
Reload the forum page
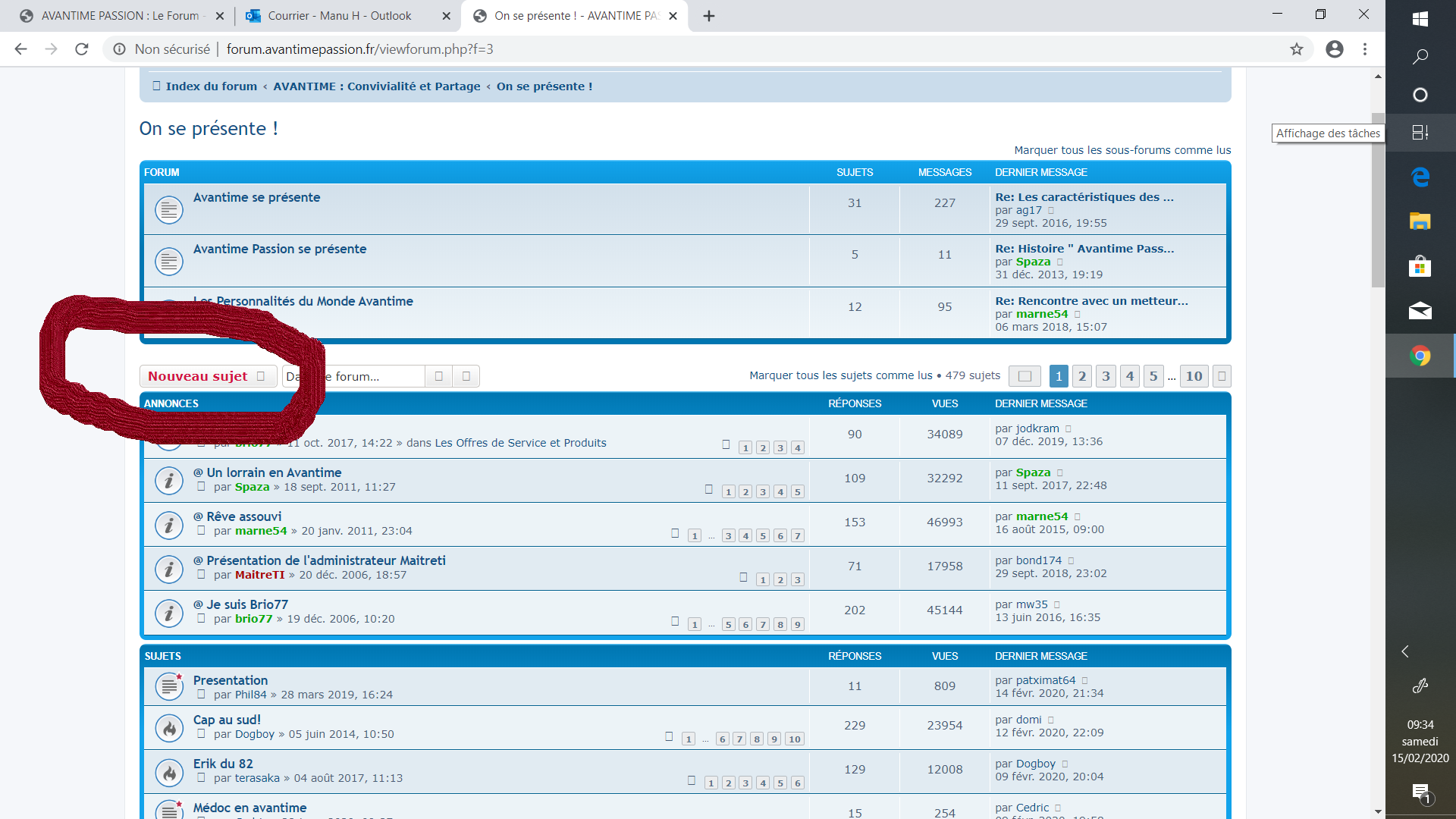[82, 49]
